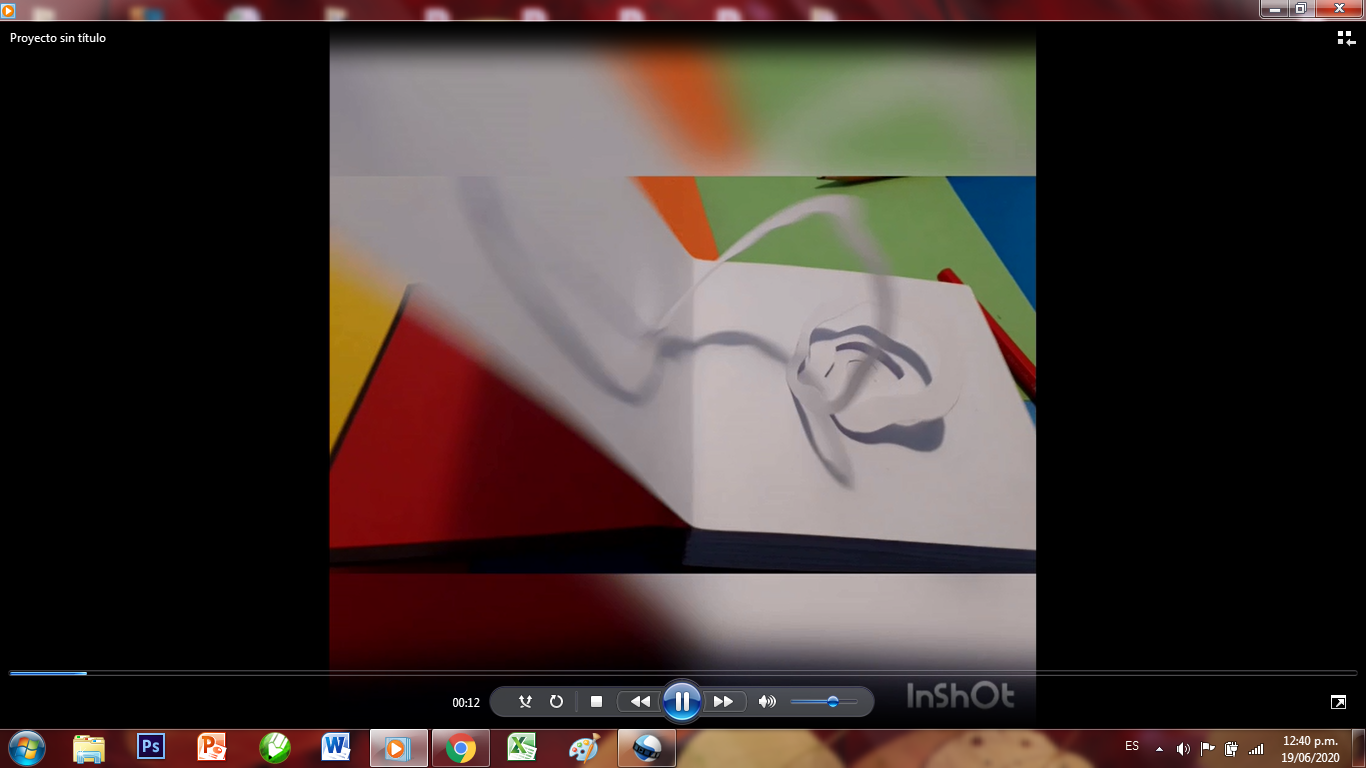The image size is (1366, 768).
Task: Minimize the Media Player window
Action: (x=1274, y=8)
